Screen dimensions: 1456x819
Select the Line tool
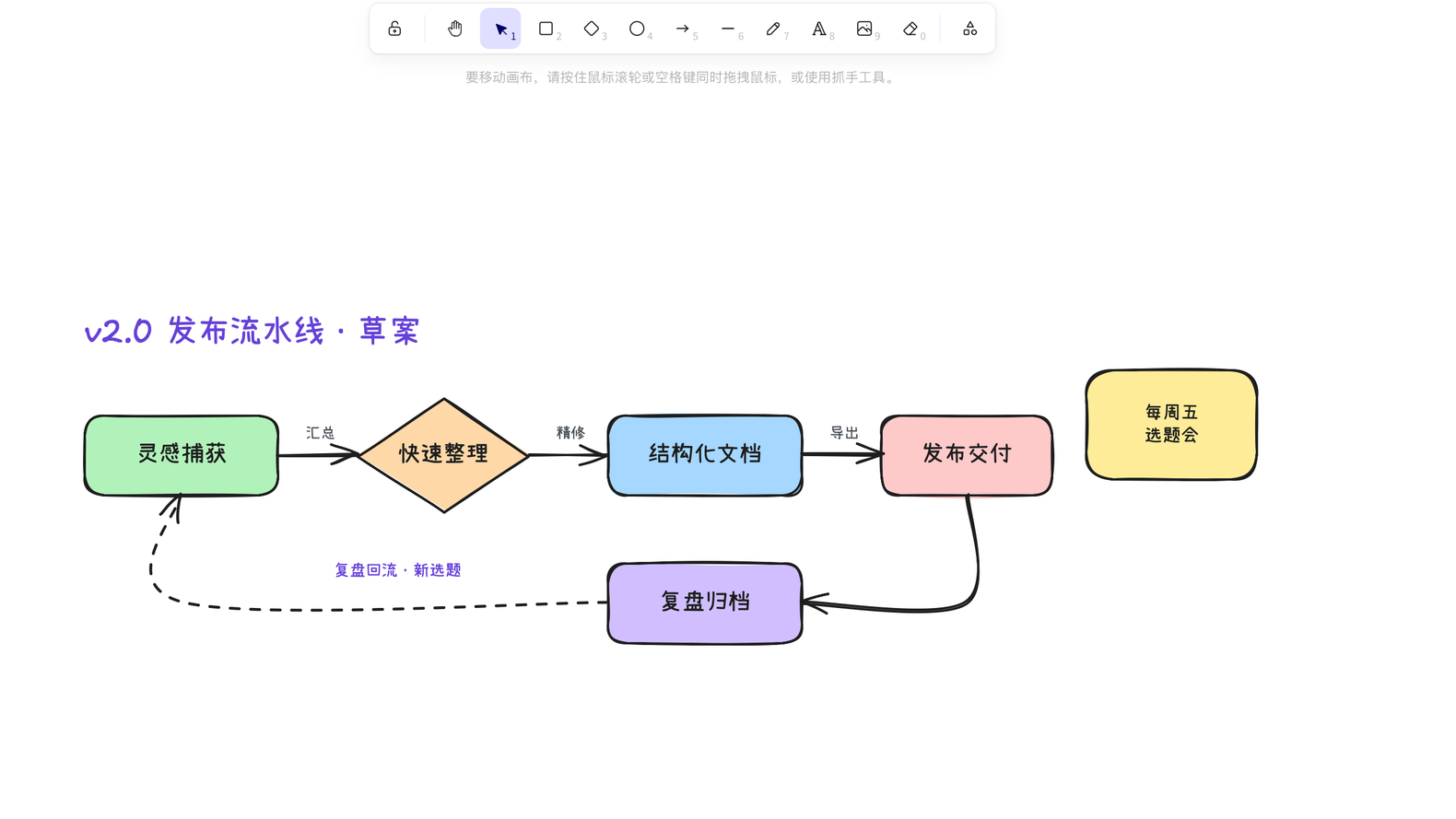728,29
